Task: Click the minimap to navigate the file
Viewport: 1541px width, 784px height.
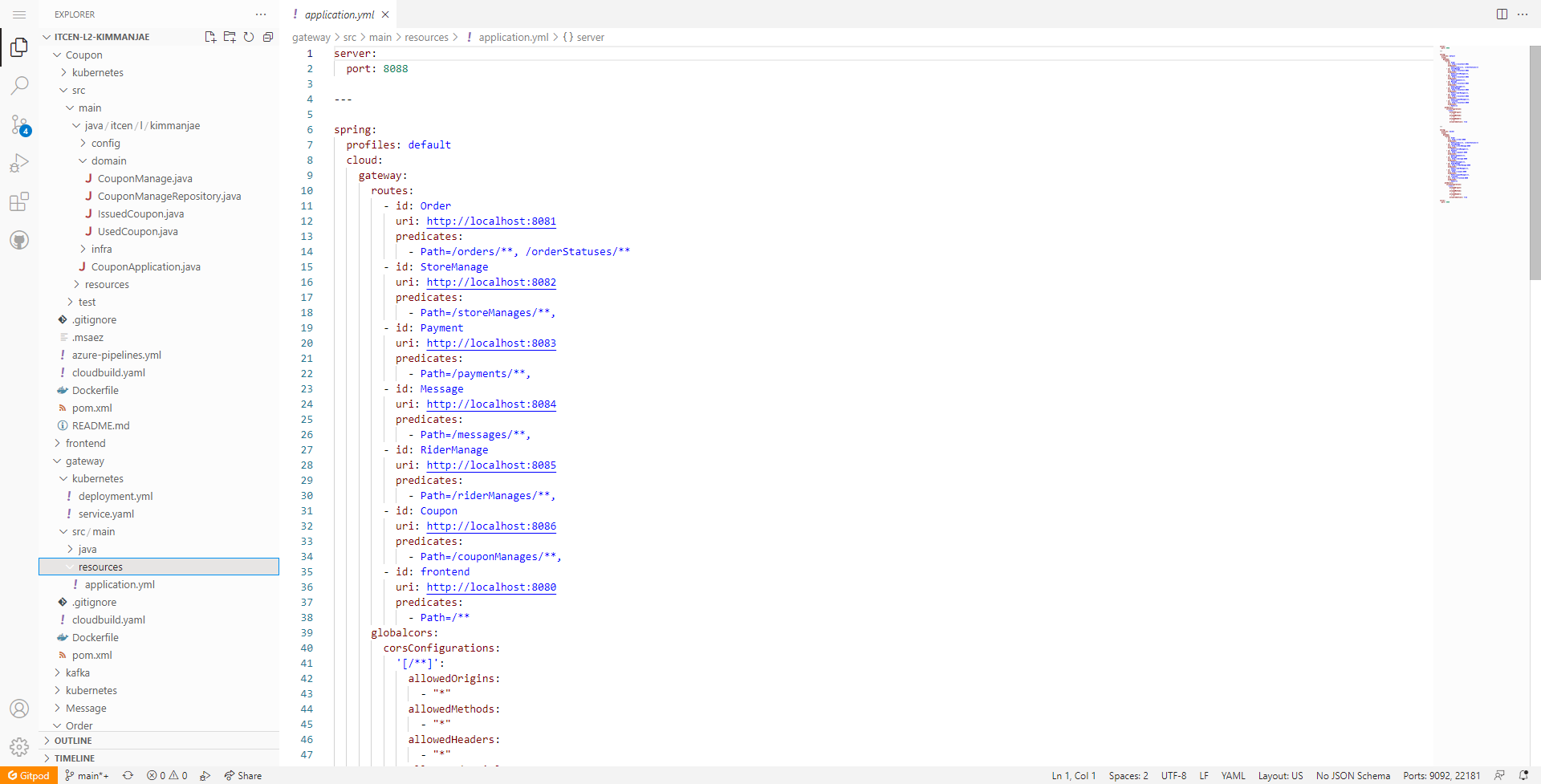Action: pyautogui.click(x=1461, y=120)
